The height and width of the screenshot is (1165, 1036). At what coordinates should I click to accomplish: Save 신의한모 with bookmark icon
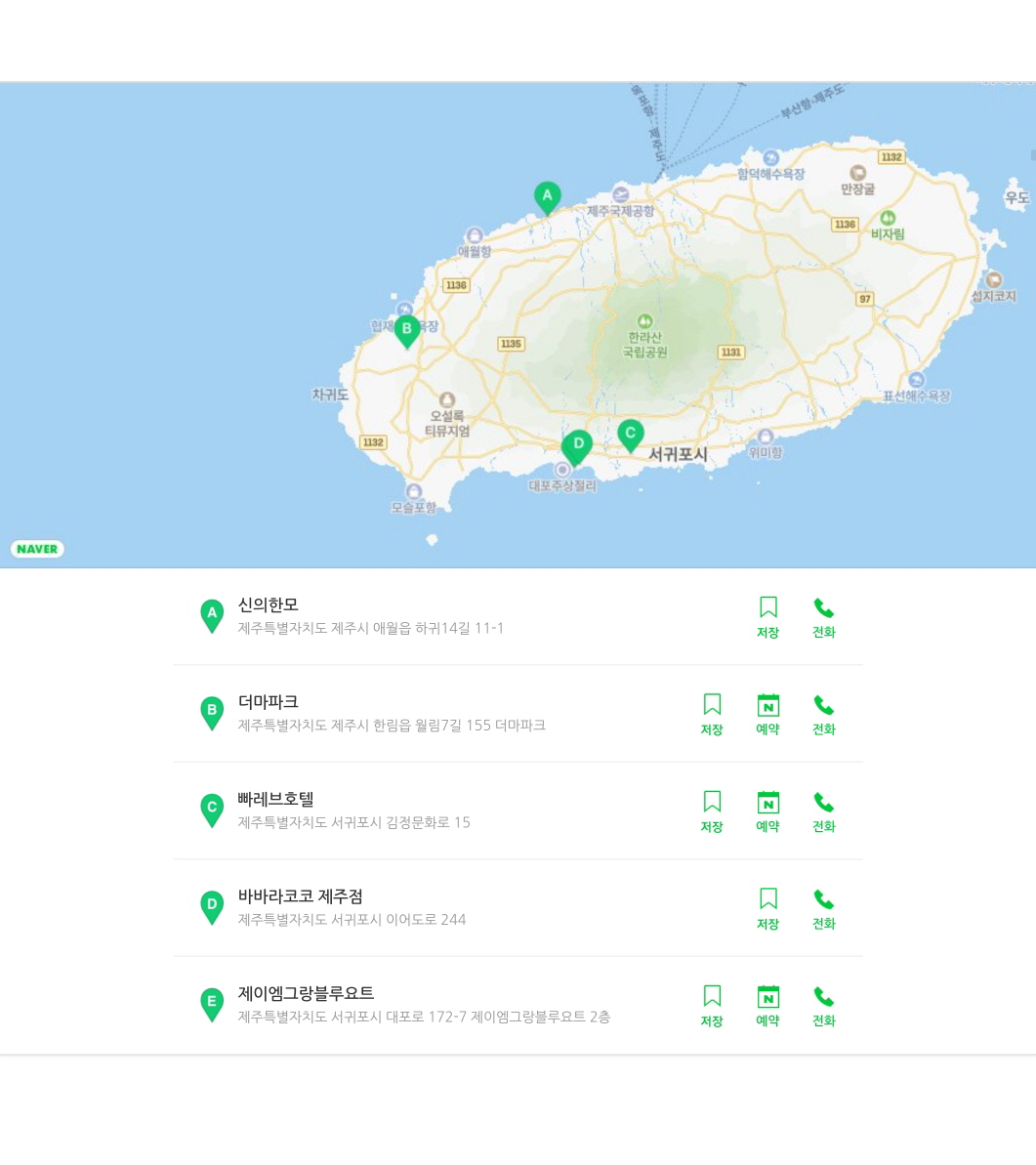(x=767, y=617)
